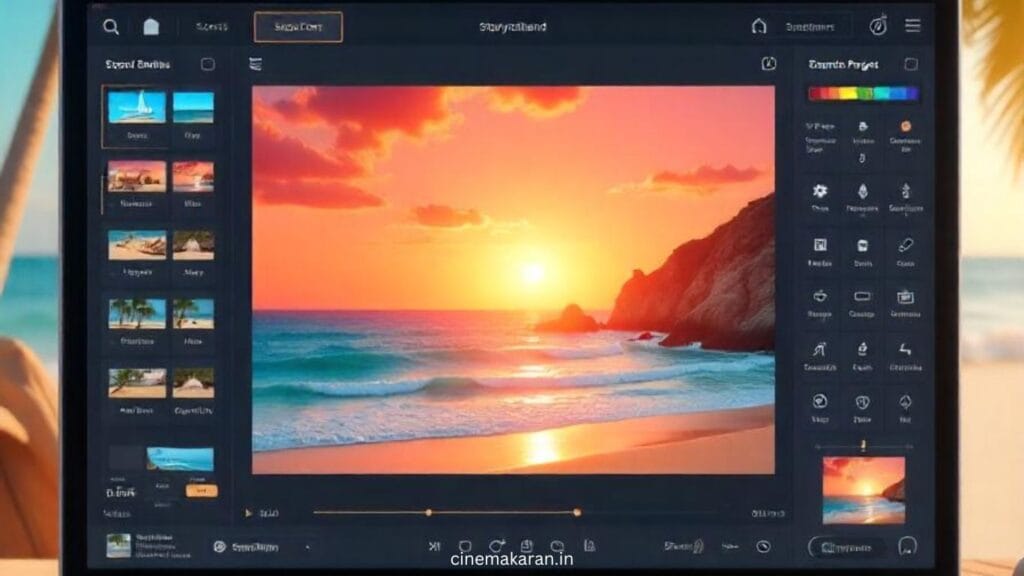Click the clock icon above the canvas
This screenshot has height=576, width=1024.
(768, 64)
